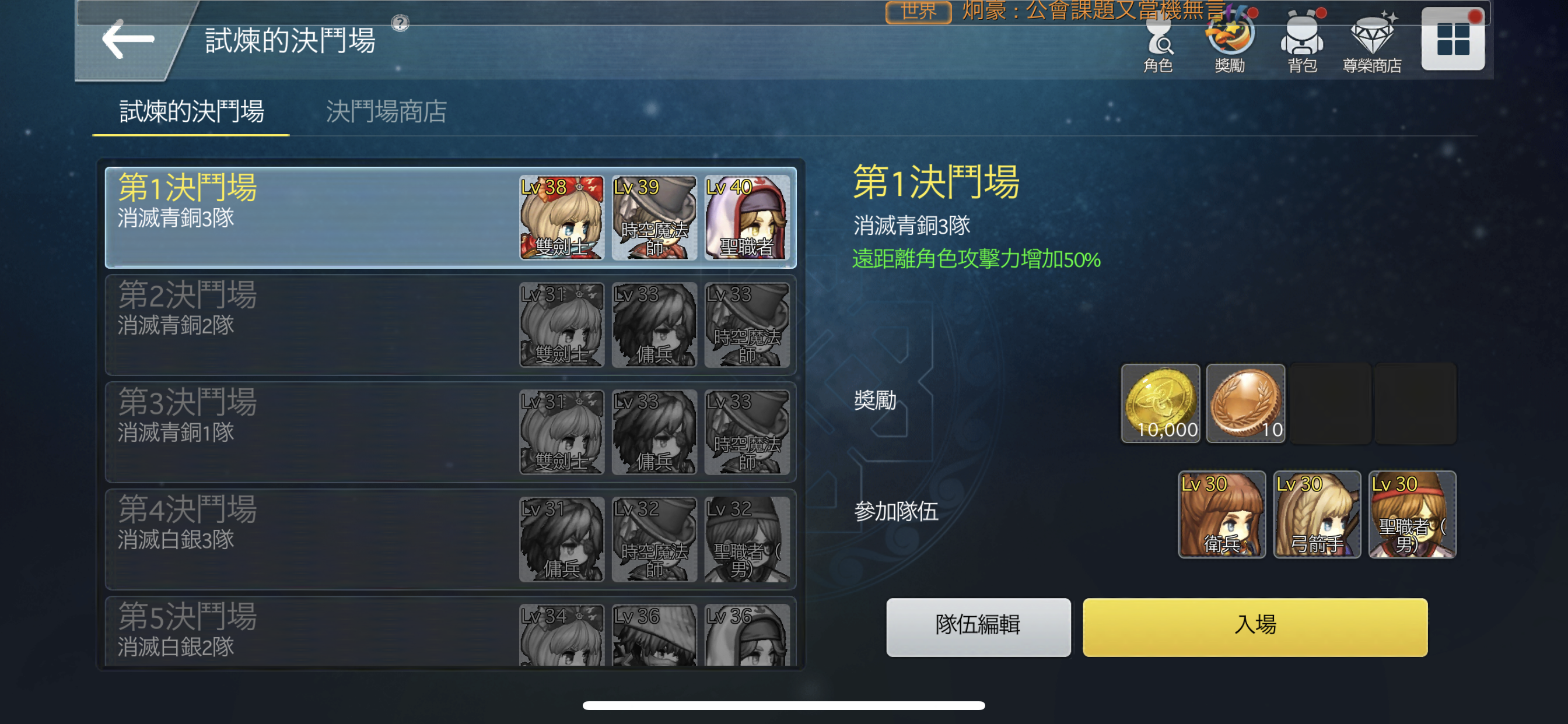Switch to 決鬥場商店 tab
This screenshot has width=1568, height=724.
point(387,111)
